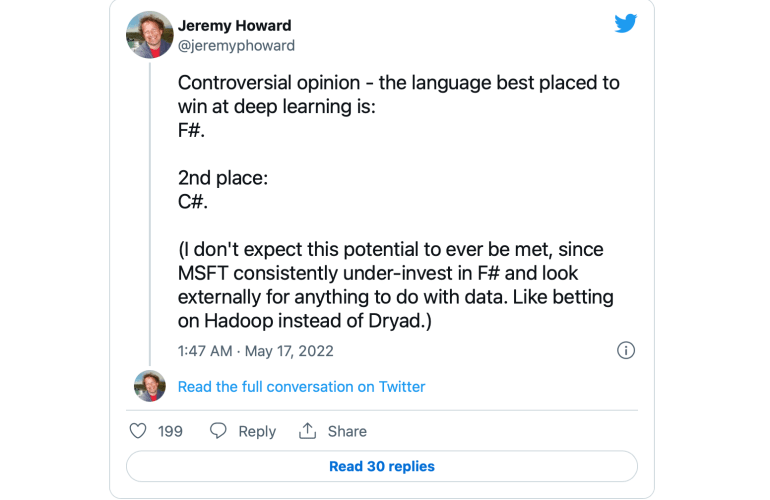
Task: Select the Reply text label
Action: [257, 431]
